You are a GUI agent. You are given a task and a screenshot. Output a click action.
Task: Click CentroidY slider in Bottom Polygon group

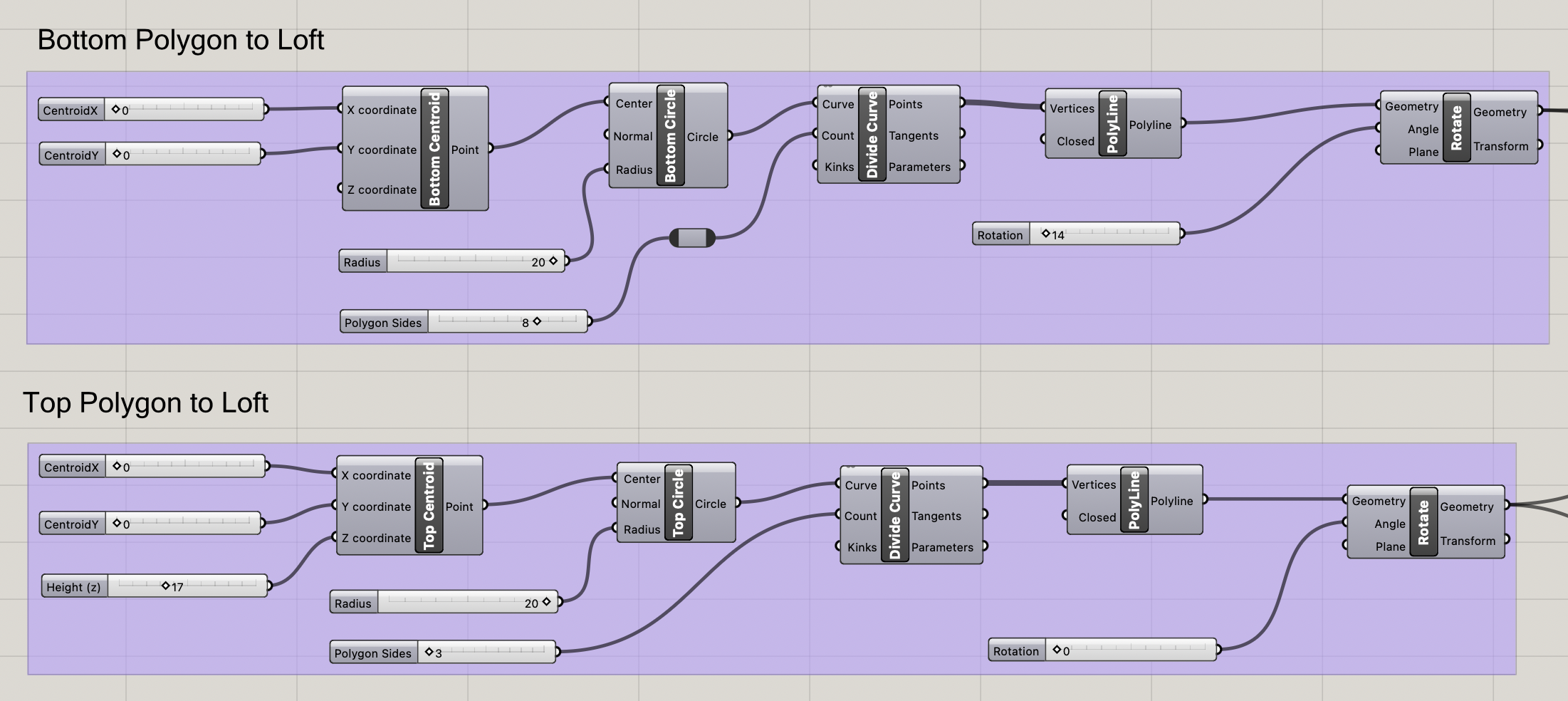point(150,155)
